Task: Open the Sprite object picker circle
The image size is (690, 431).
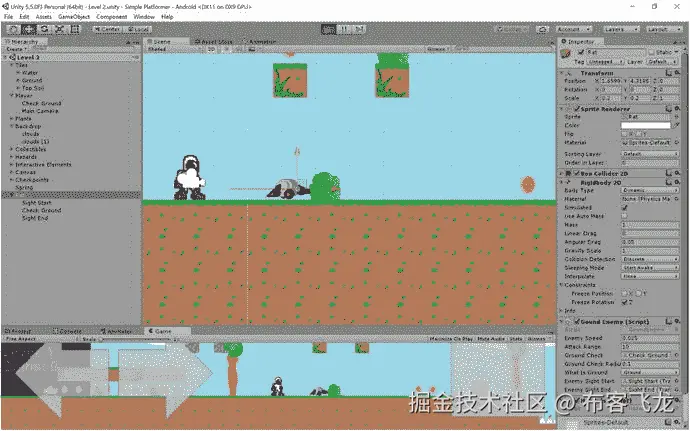Action: click(677, 117)
